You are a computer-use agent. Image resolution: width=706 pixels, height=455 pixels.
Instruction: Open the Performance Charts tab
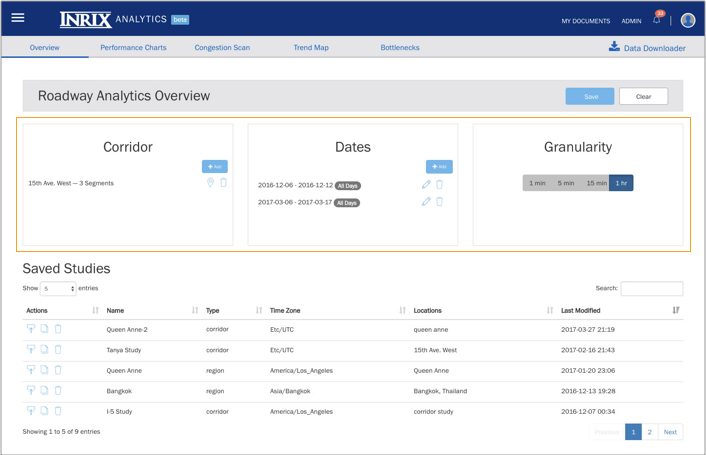pyautogui.click(x=133, y=47)
